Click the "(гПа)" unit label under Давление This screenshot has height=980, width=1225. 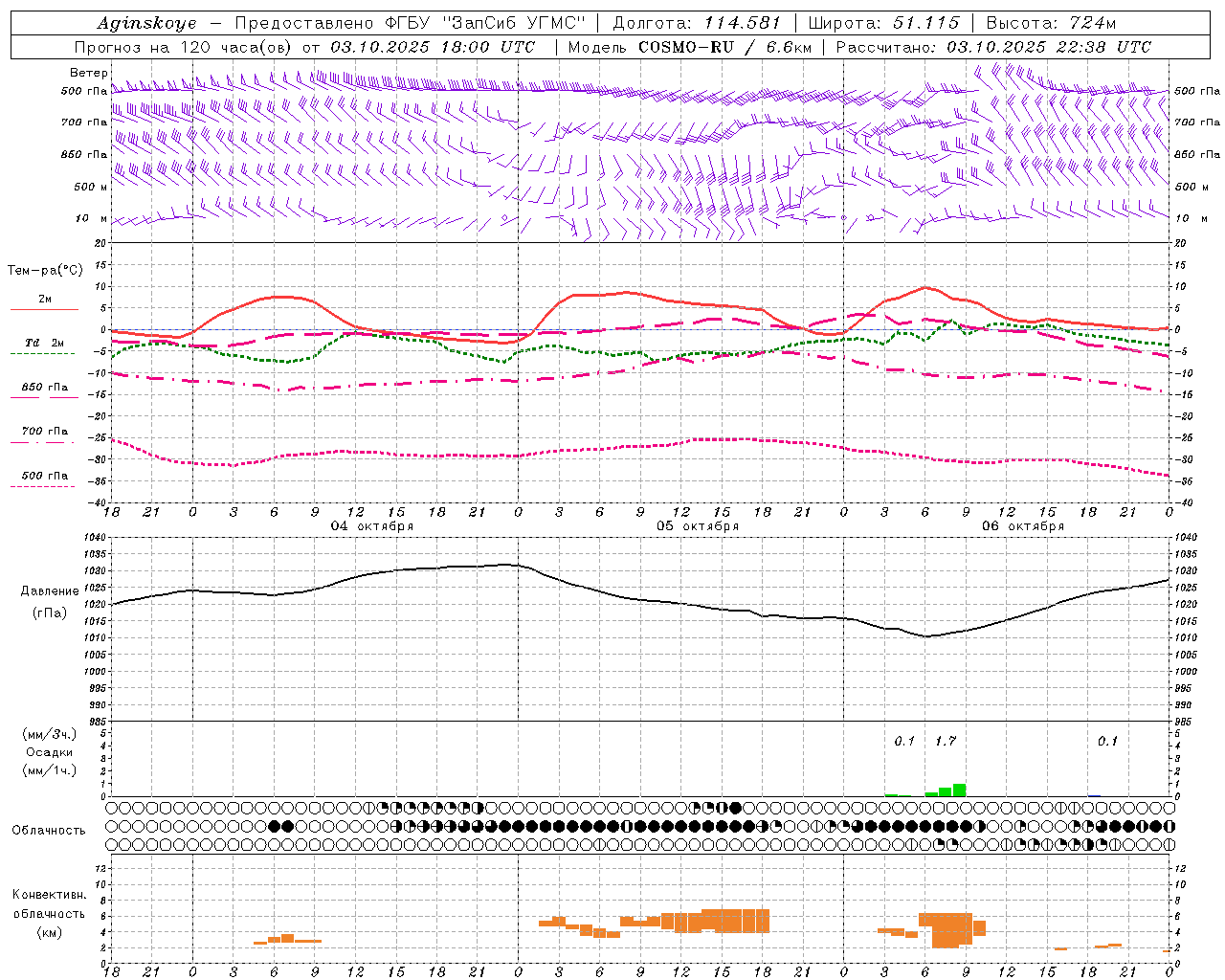(50, 612)
